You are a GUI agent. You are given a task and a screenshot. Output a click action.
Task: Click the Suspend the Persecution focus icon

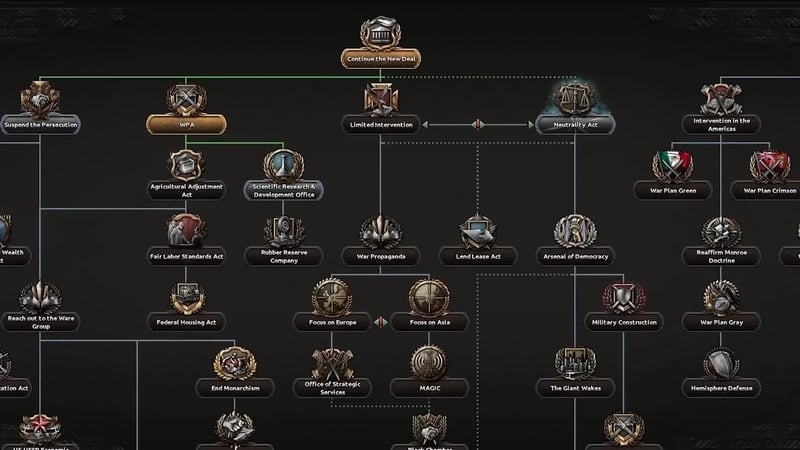pos(40,99)
